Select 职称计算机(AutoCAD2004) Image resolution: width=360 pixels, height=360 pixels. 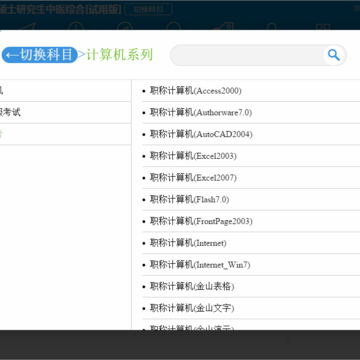[x=201, y=134]
